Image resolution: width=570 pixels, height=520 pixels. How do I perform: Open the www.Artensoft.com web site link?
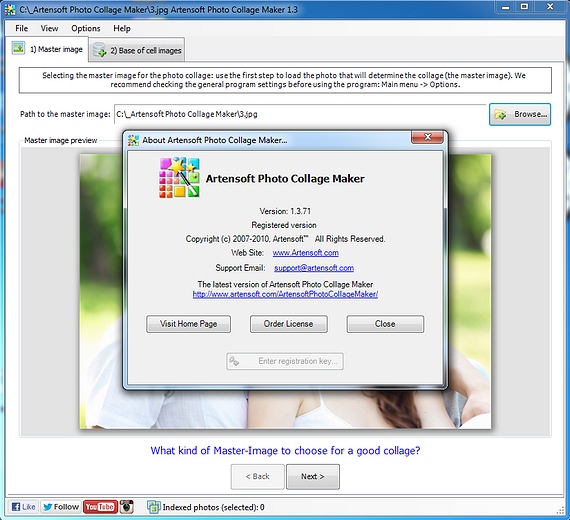(x=306, y=253)
